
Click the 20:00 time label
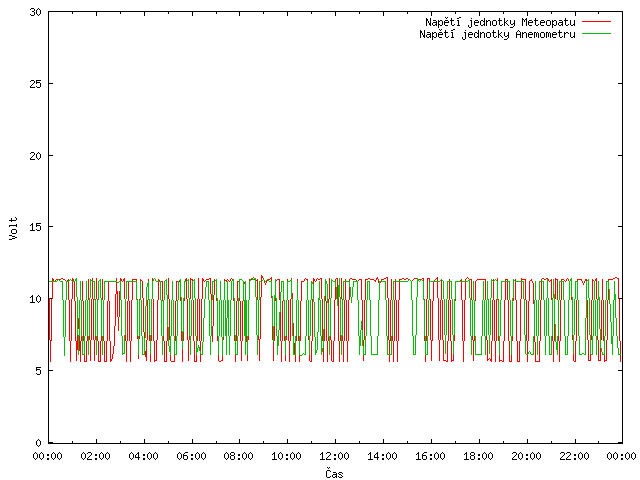pyautogui.click(x=527, y=456)
